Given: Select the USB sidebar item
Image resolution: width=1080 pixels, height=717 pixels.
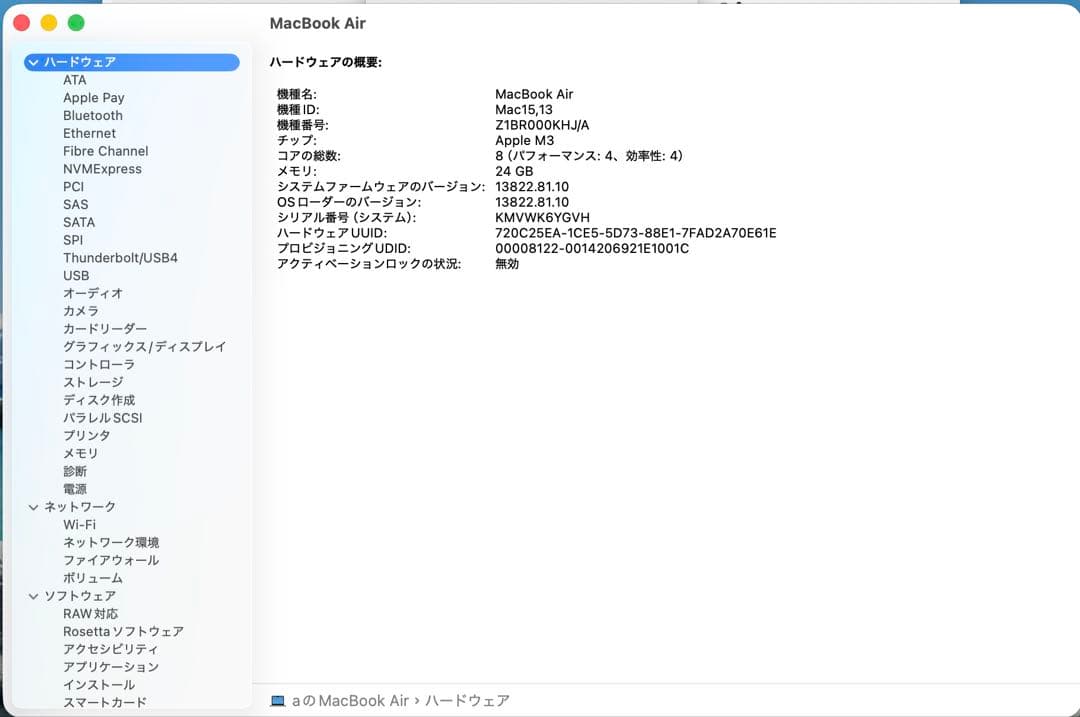Looking at the screenshot, I should pyautogui.click(x=76, y=276).
